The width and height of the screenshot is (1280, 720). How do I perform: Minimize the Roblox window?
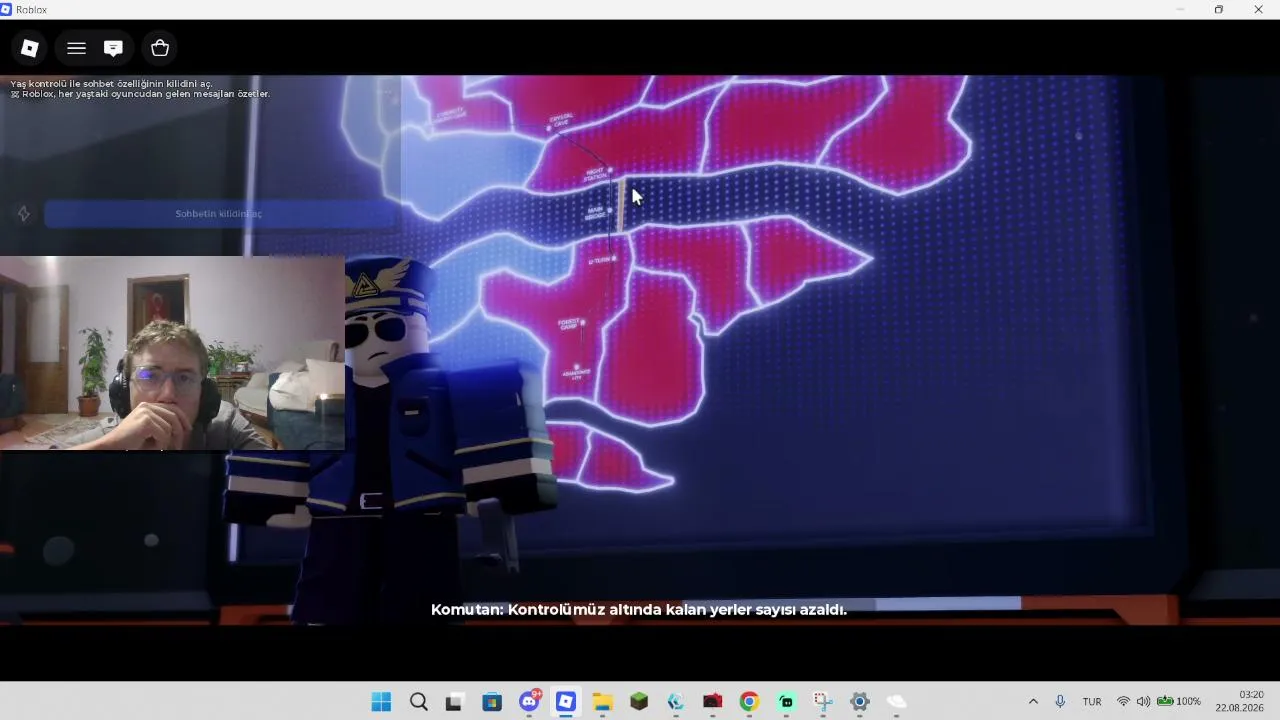tap(1181, 9)
